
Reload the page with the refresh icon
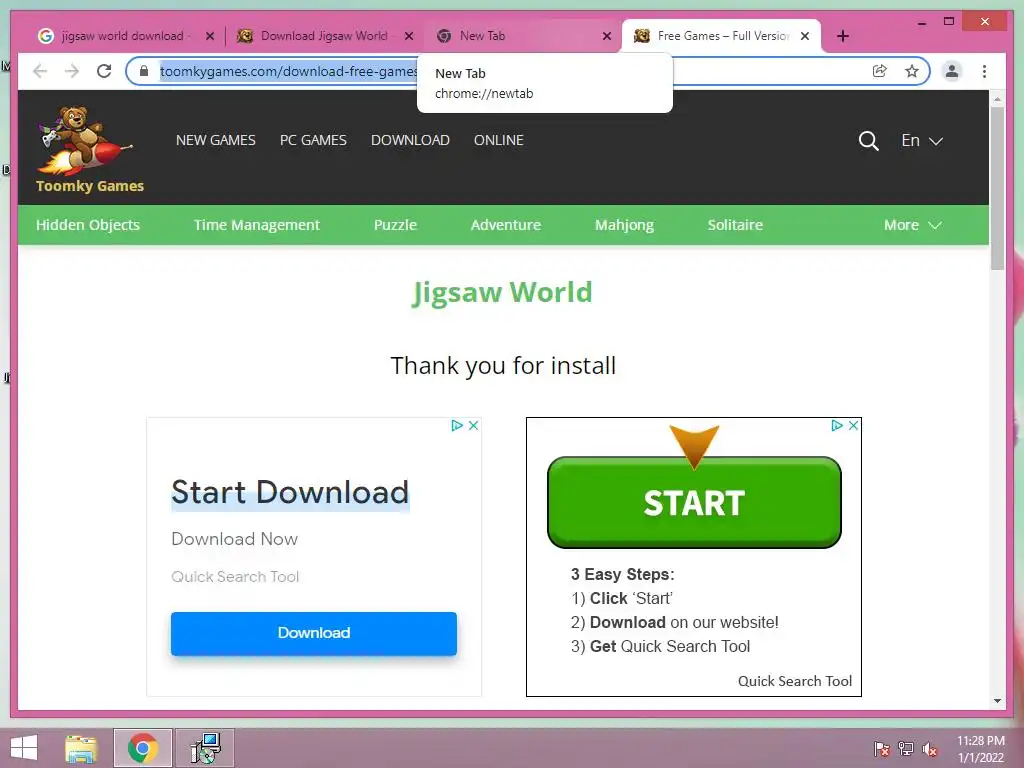click(104, 71)
